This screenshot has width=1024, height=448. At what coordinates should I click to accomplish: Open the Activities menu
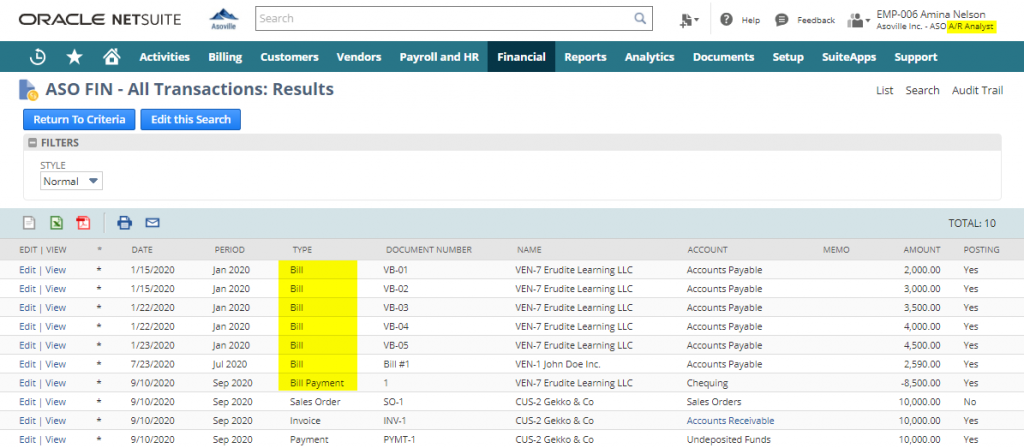click(x=165, y=57)
